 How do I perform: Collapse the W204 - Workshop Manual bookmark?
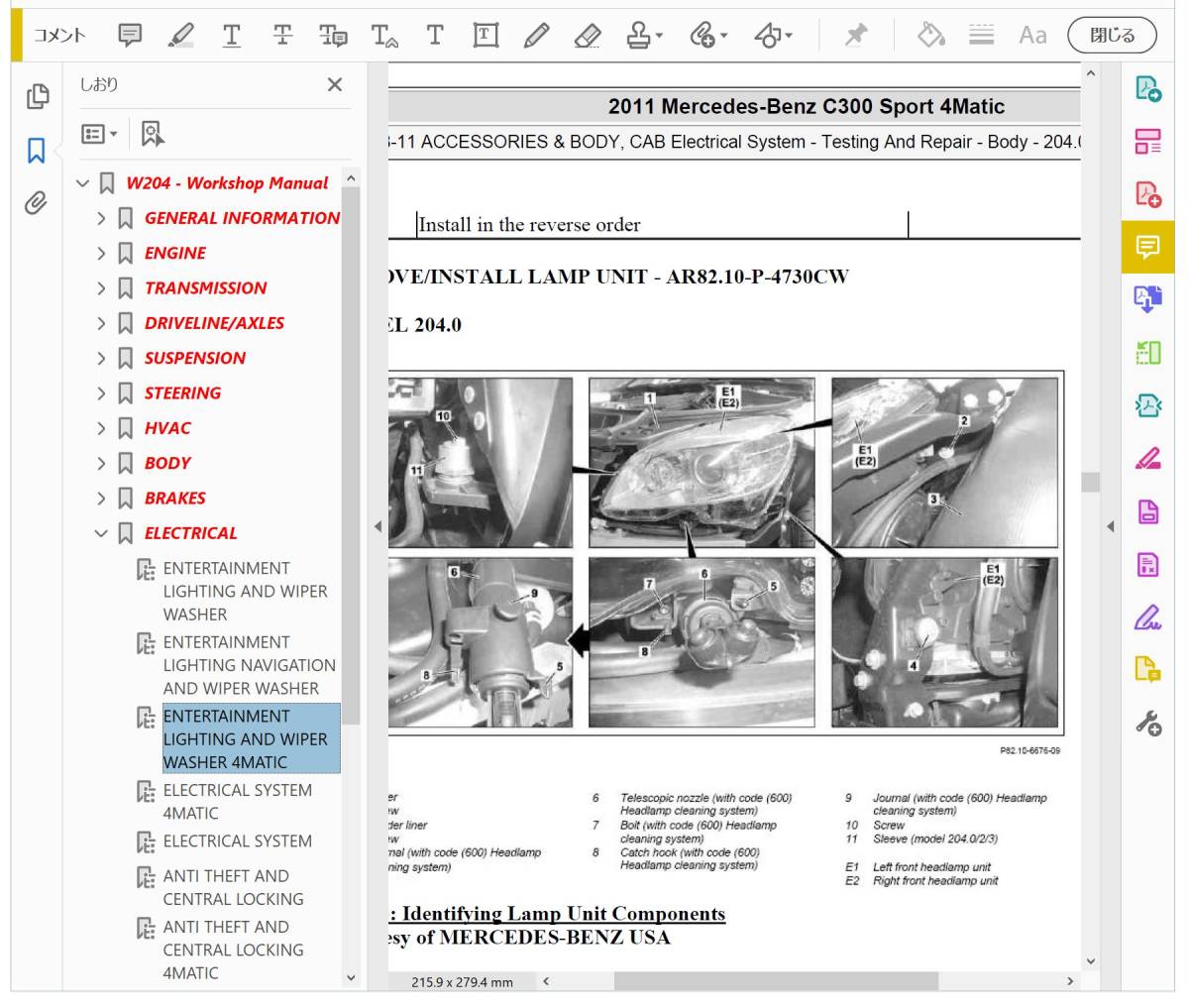point(82,183)
